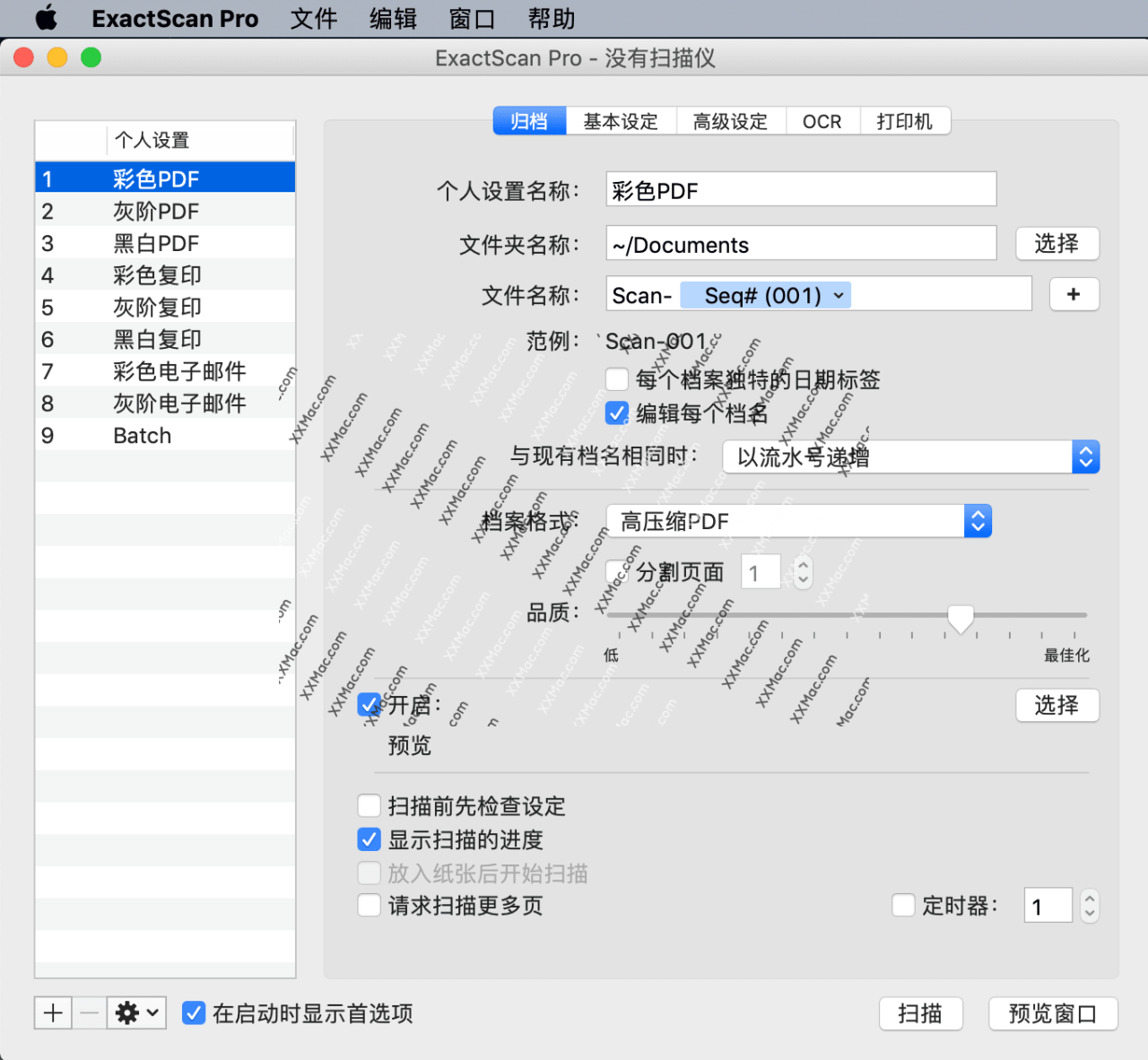
Task: Select the 黑白PDF profile row
Action: tap(165, 243)
